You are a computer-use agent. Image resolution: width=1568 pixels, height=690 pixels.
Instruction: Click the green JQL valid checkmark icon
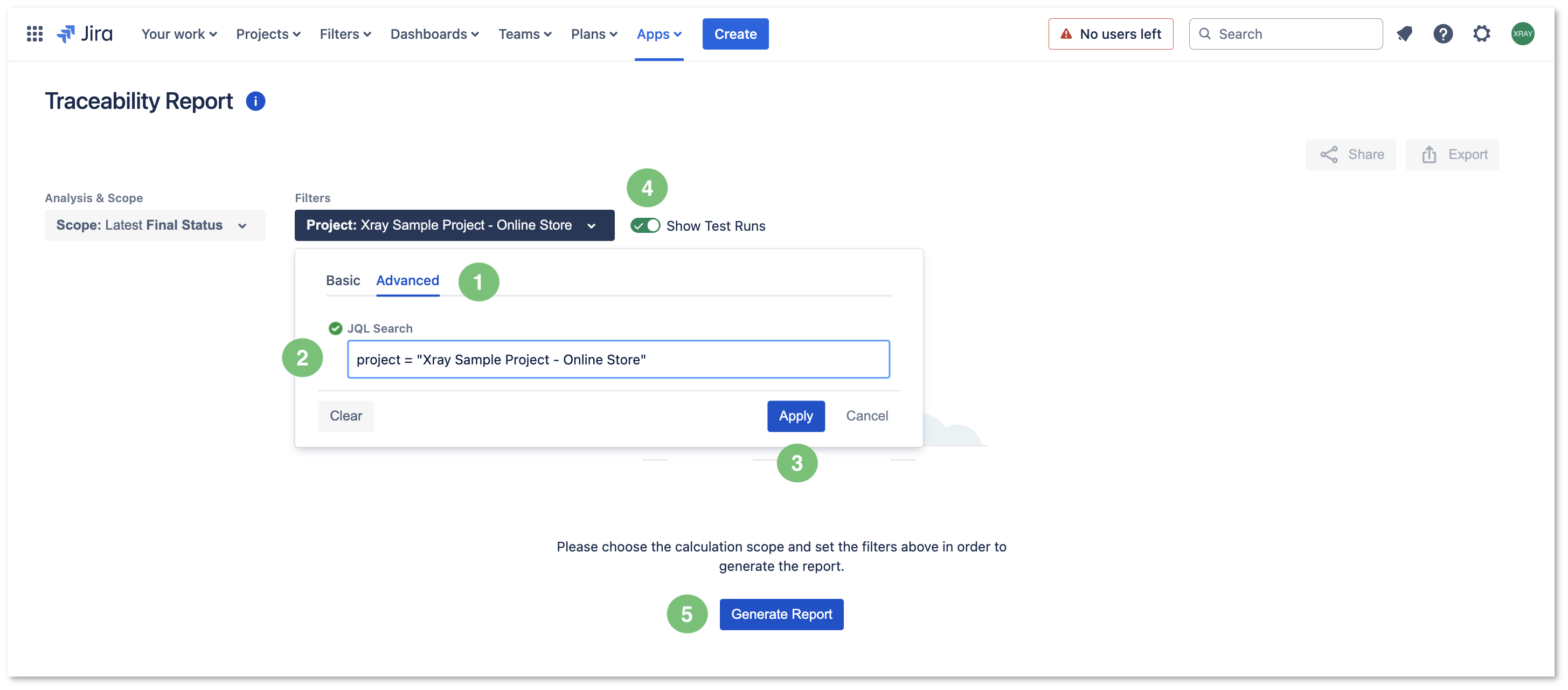[335, 328]
